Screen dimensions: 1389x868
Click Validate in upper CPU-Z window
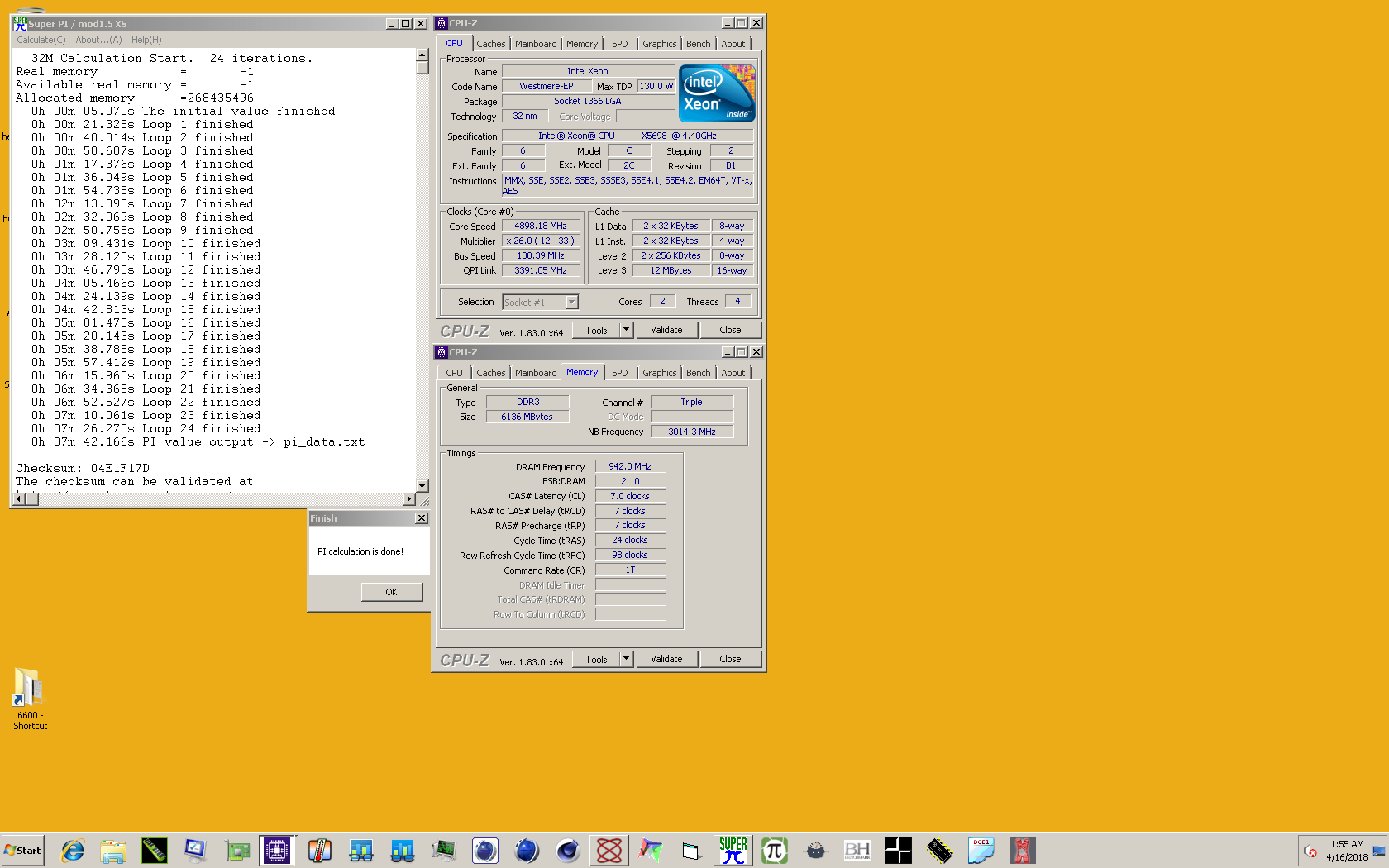pos(666,330)
